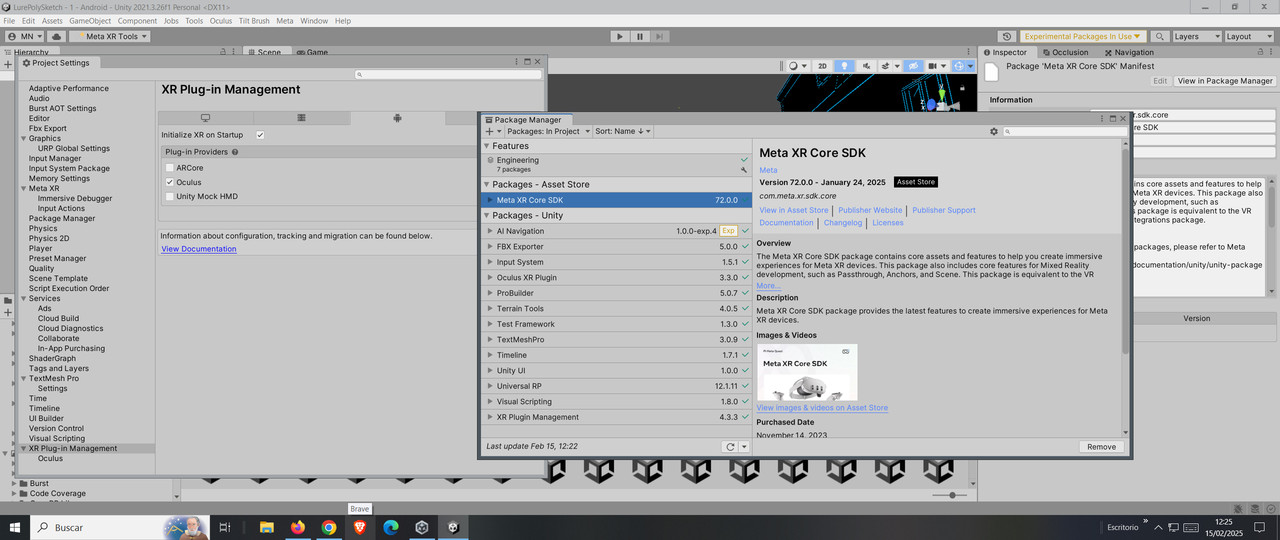Enable Unity Mock HMD provider
Screen dimensions: 1280x540
click(170, 196)
